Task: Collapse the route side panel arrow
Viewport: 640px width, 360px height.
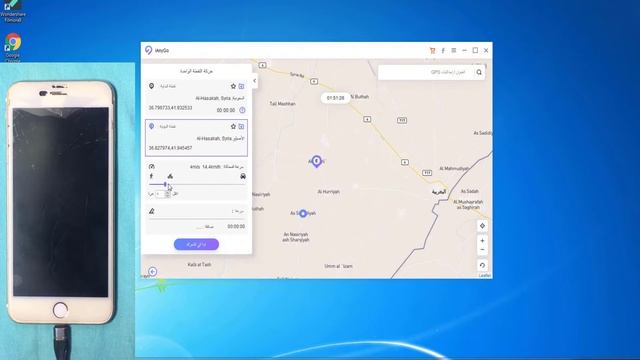Action: pyautogui.click(x=255, y=80)
